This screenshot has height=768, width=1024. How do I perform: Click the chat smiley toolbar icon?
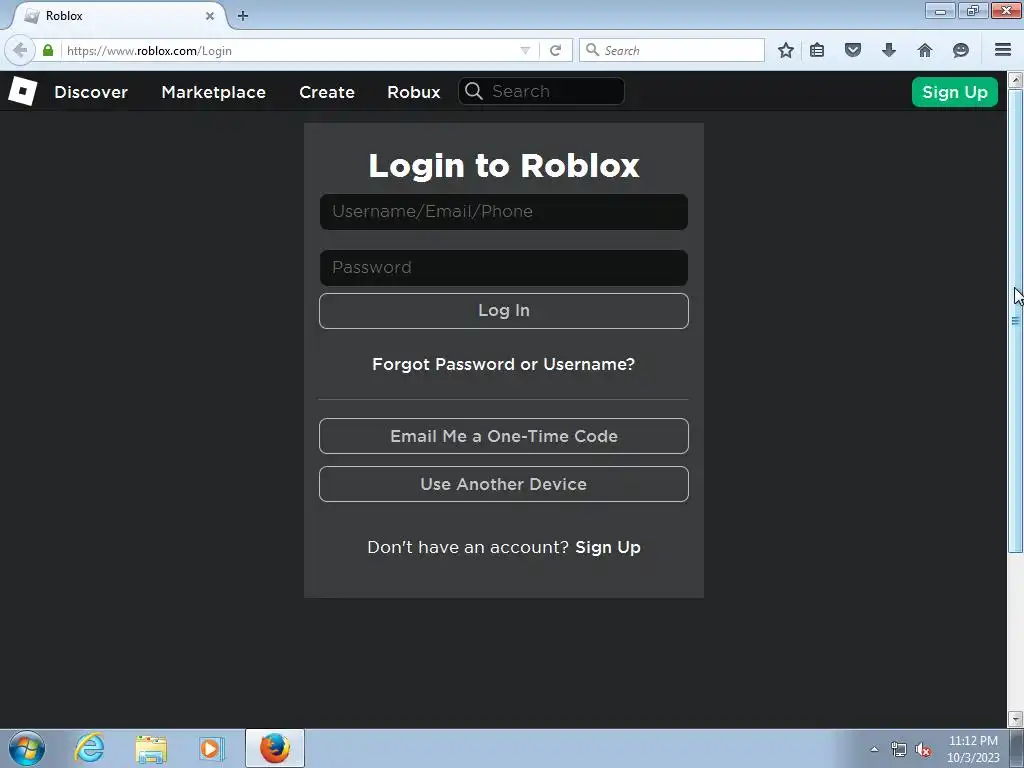[961, 50]
